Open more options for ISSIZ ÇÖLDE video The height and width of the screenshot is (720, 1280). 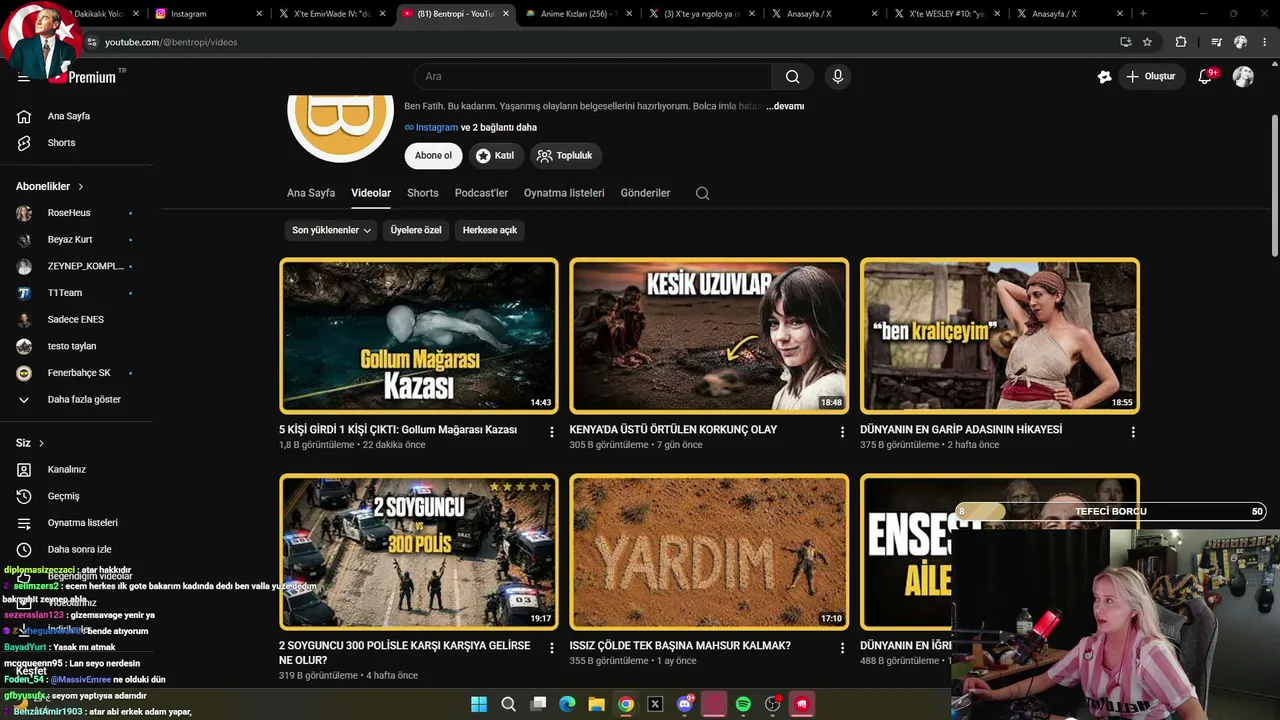pyautogui.click(x=842, y=648)
